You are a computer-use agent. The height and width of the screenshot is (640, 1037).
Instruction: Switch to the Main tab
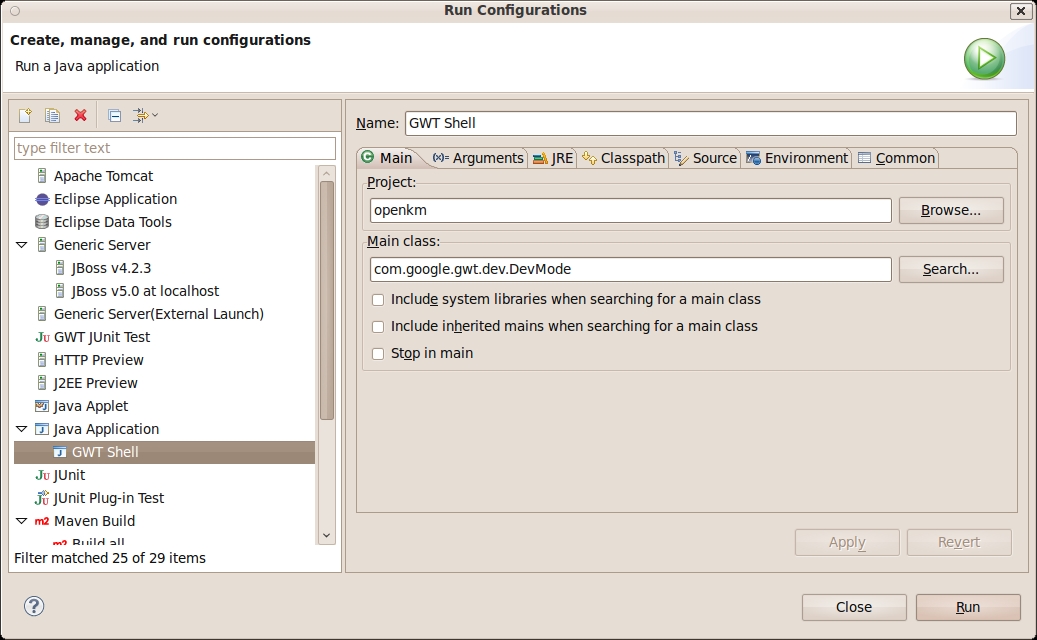click(x=388, y=158)
